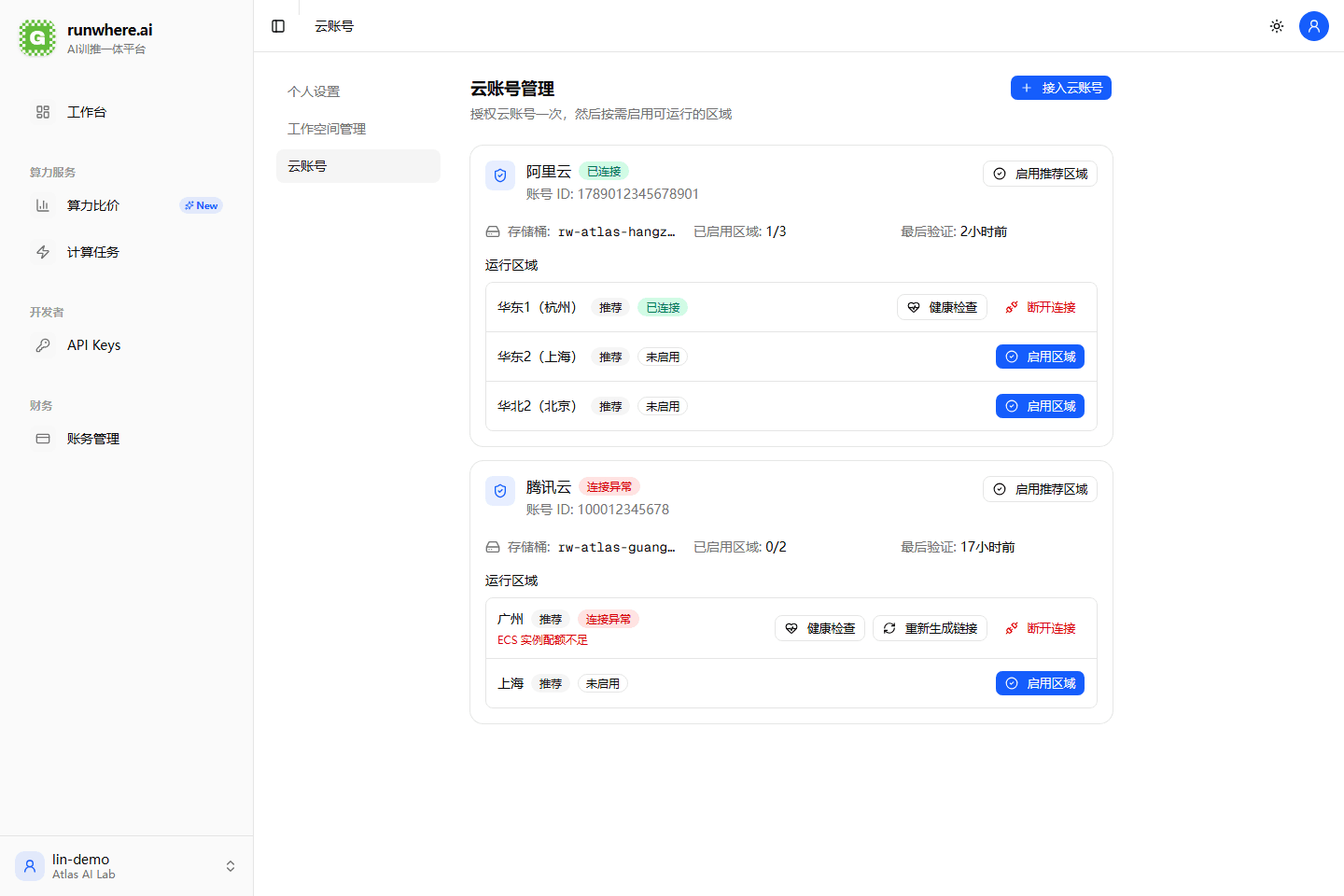The height and width of the screenshot is (896, 1344).
Task: Click 断开连接 for 华东1（杭州）
Action: point(1040,307)
